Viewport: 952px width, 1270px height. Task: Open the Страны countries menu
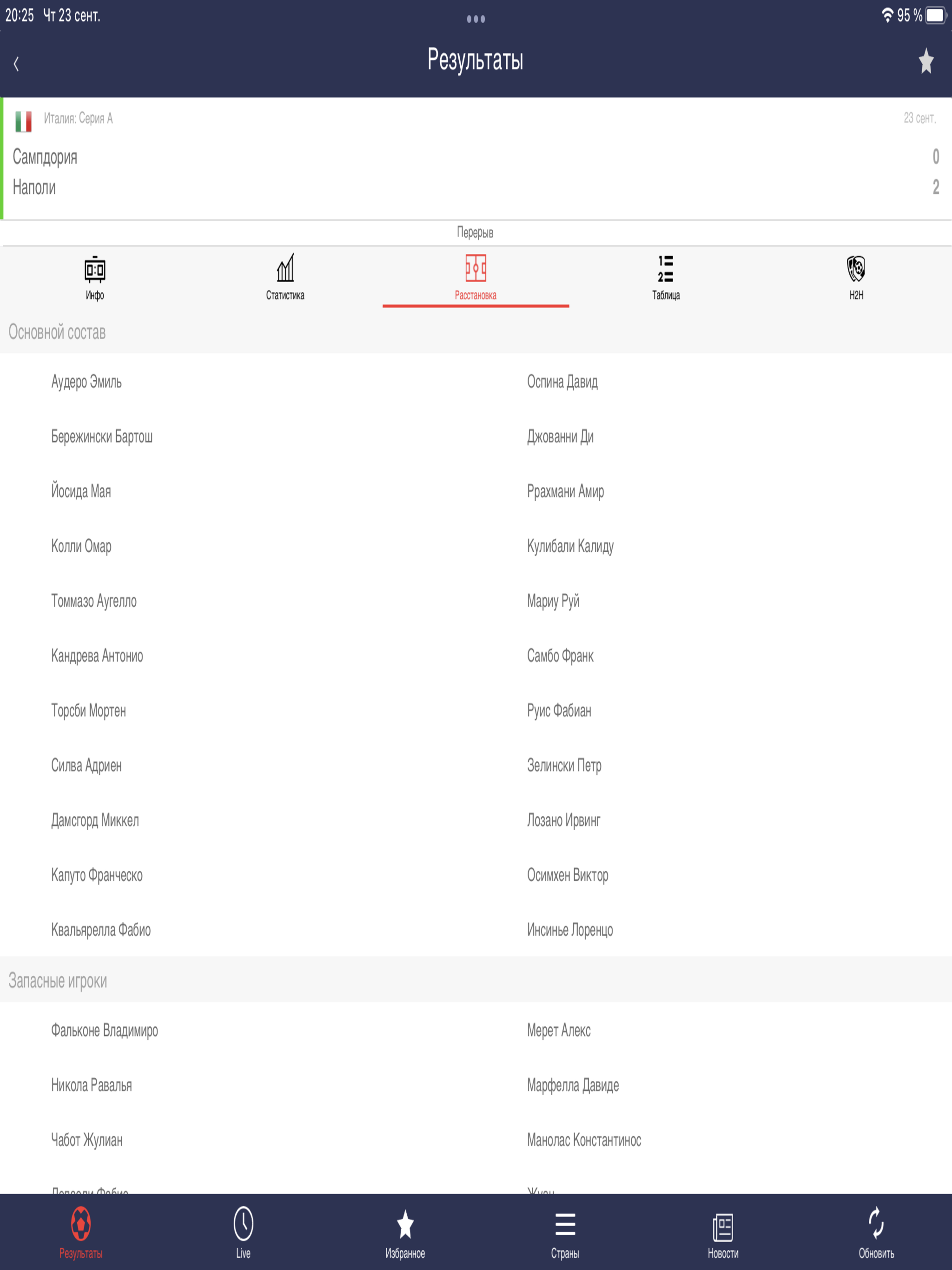[565, 1232]
